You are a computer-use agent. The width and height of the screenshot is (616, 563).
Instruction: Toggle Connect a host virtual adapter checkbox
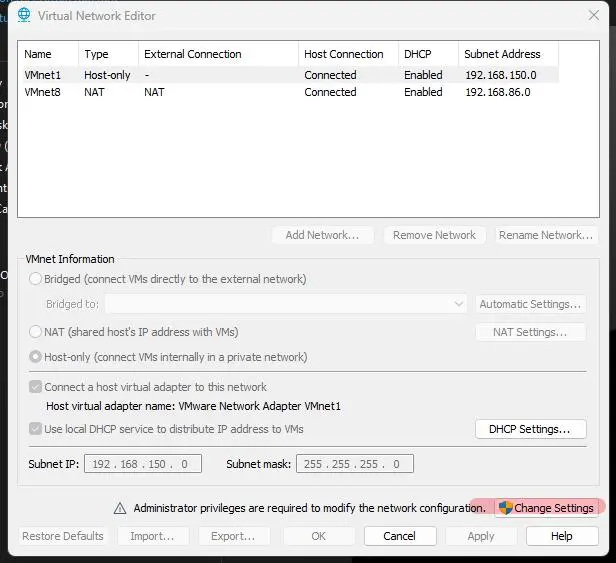(35, 387)
